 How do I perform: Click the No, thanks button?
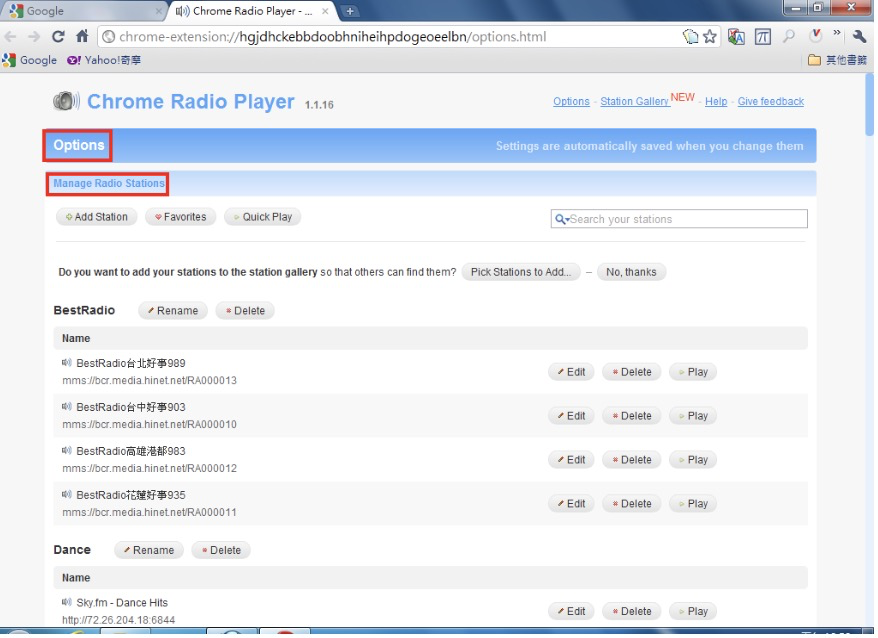[631, 272]
